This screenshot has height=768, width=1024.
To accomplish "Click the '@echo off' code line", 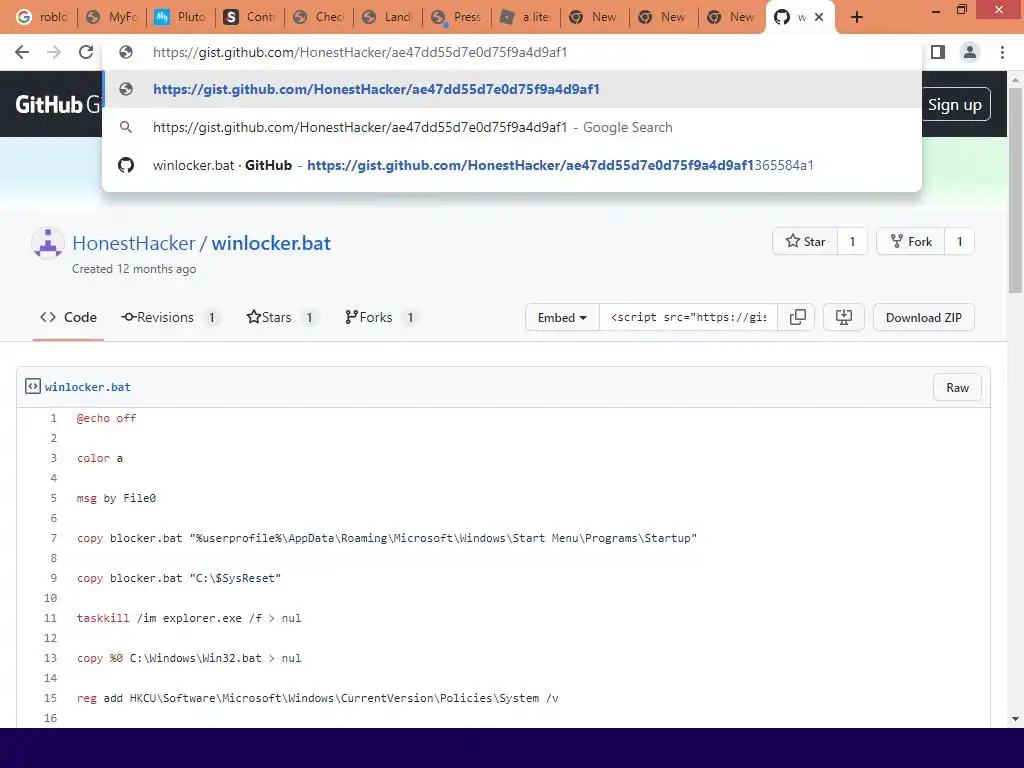I will 106,418.
